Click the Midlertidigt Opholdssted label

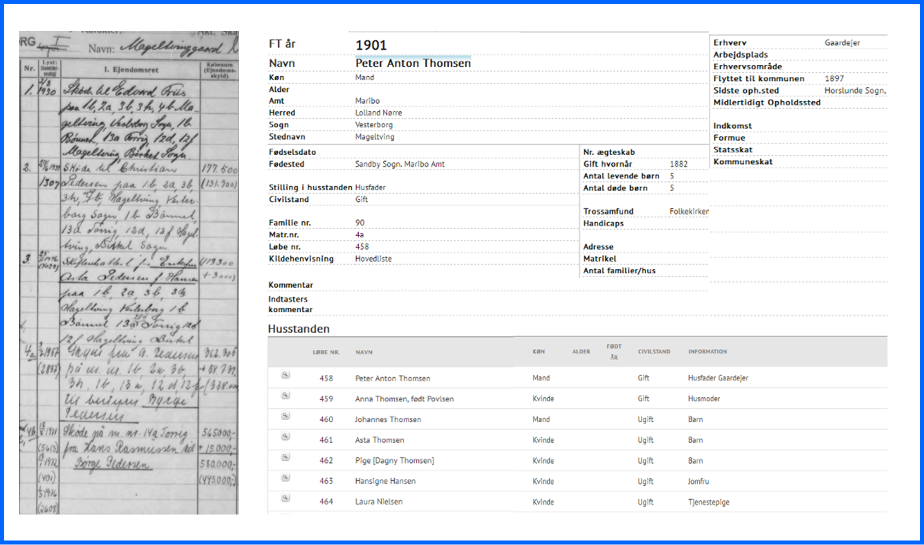tap(767, 103)
